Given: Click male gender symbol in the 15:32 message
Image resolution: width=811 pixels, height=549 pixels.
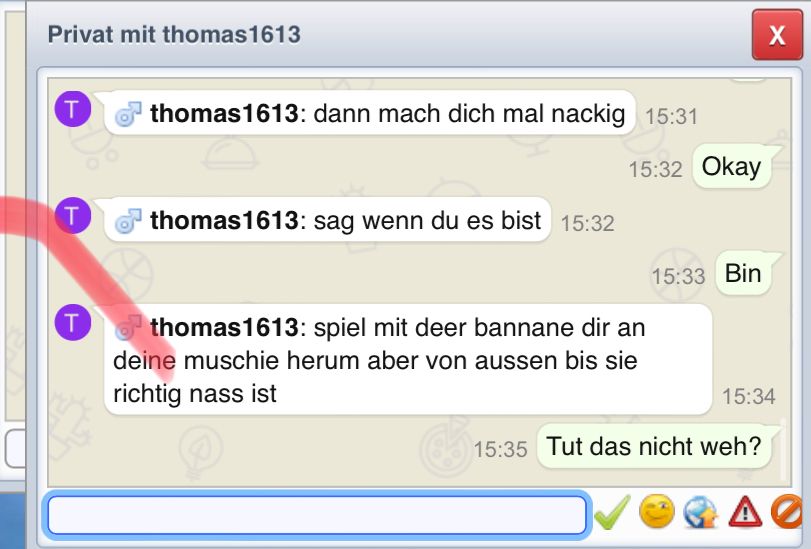Looking at the screenshot, I should [x=128, y=221].
